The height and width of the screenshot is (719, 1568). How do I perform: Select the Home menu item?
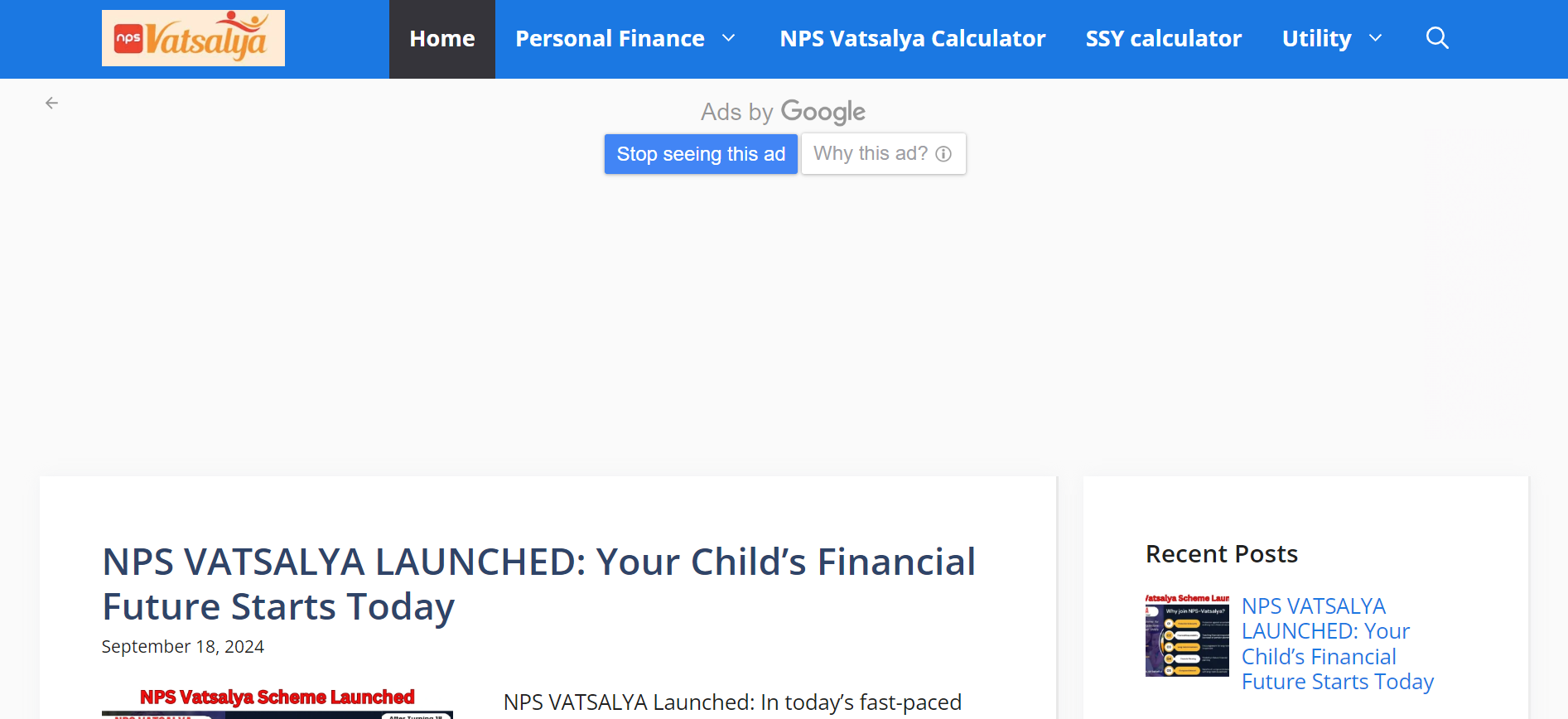(441, 37)
